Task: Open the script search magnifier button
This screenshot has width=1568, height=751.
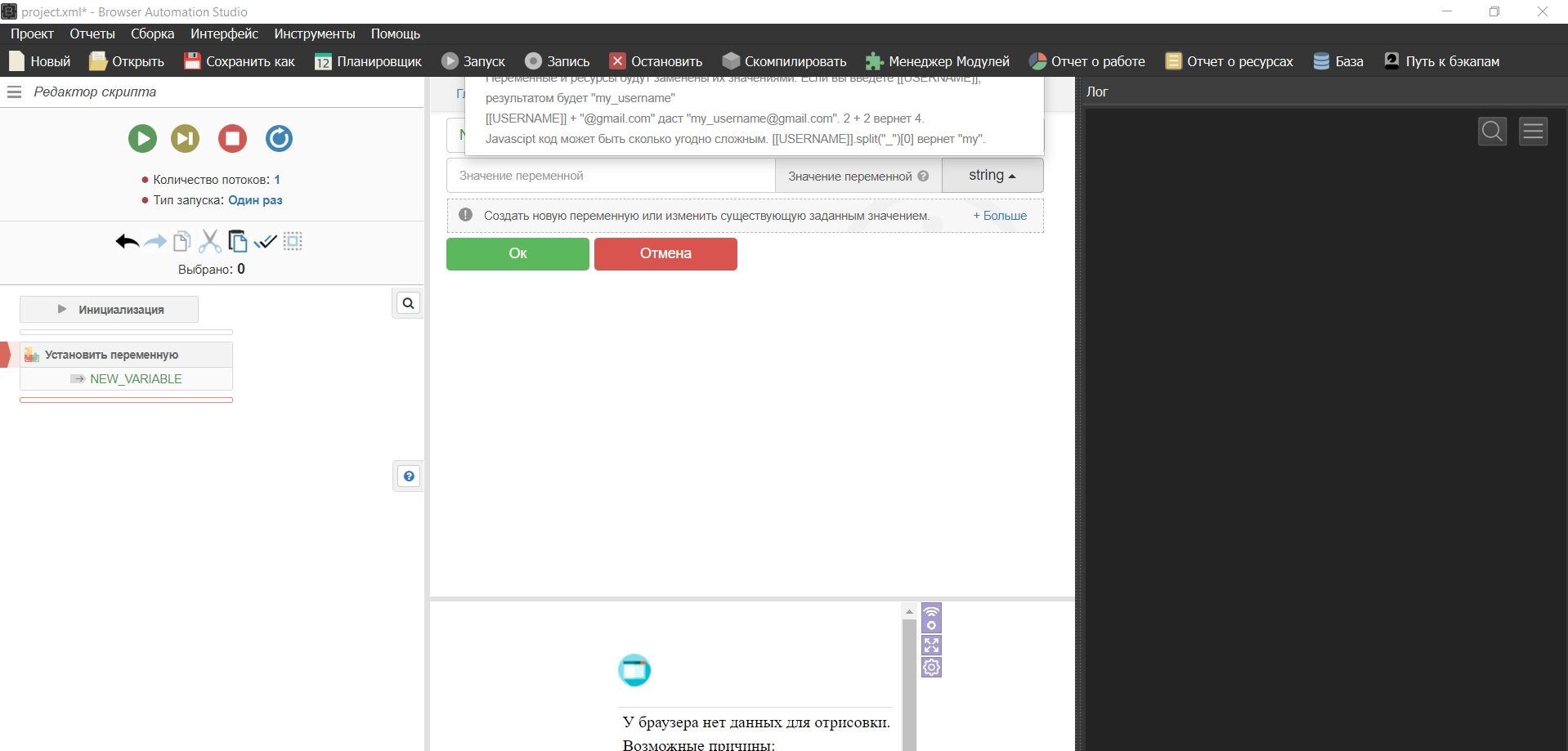Action: 408,303
